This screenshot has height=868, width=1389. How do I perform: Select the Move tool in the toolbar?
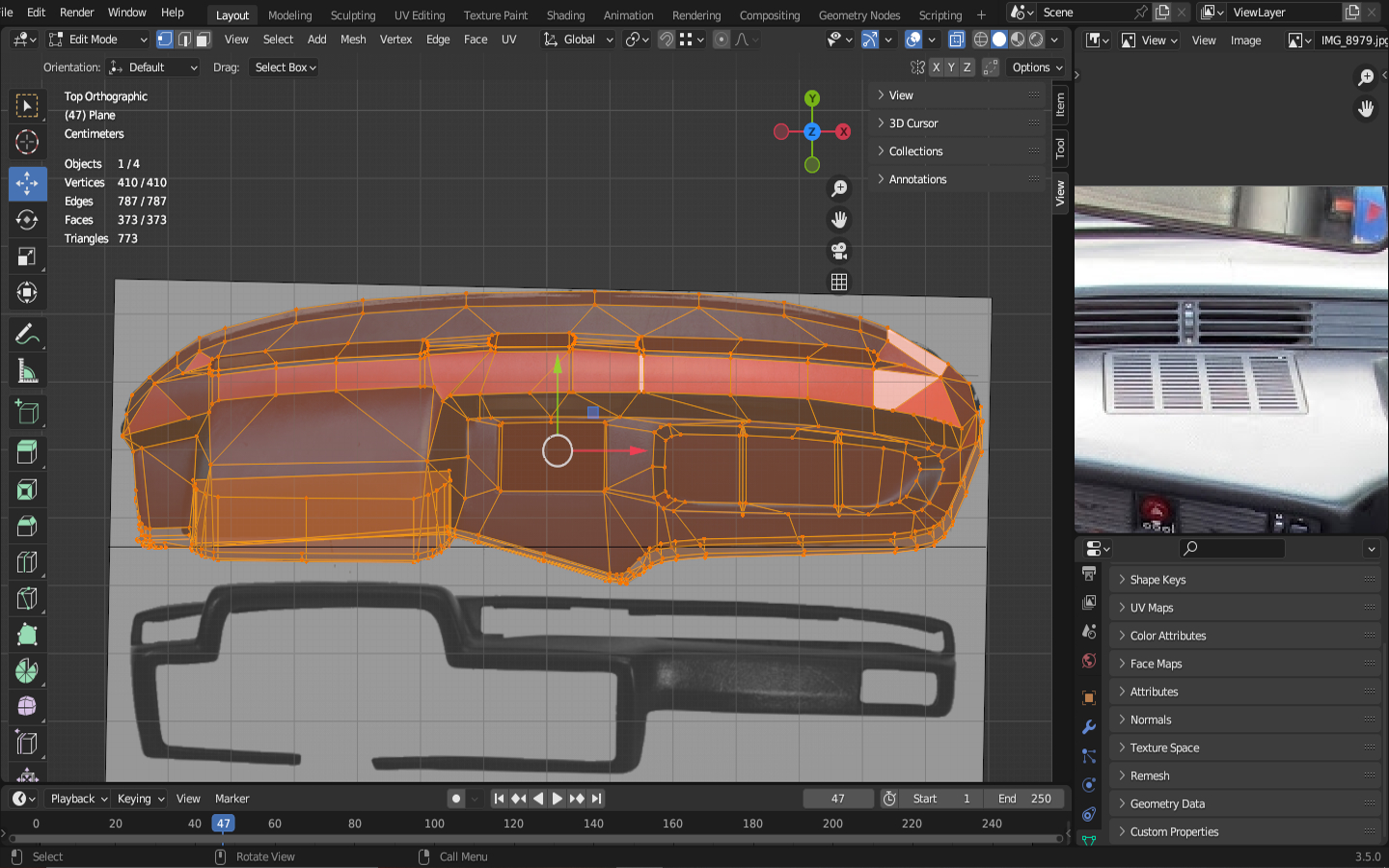27,183
